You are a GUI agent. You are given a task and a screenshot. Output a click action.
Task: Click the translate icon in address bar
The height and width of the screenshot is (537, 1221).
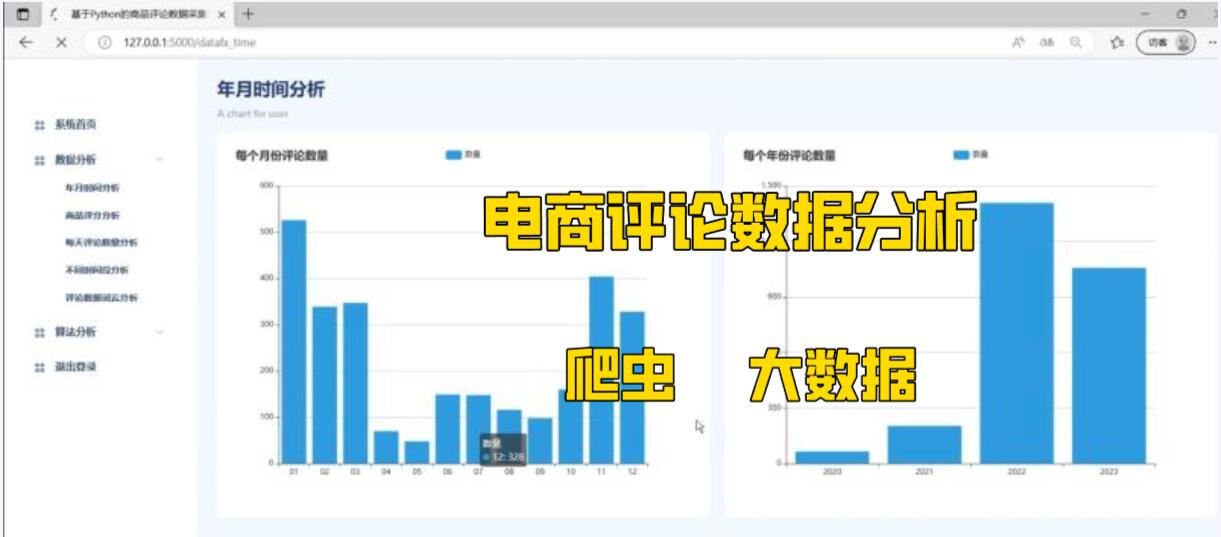click(1047, 43)
